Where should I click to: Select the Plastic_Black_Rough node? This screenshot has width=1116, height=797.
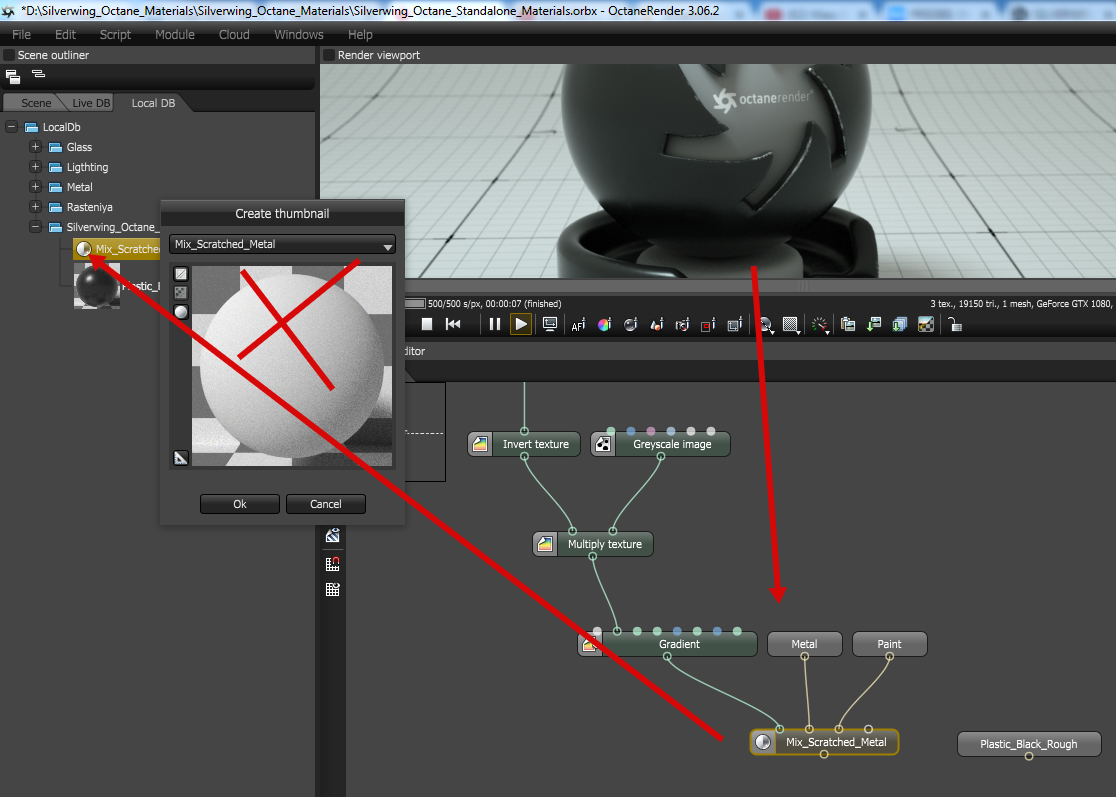pos(1028,744)
